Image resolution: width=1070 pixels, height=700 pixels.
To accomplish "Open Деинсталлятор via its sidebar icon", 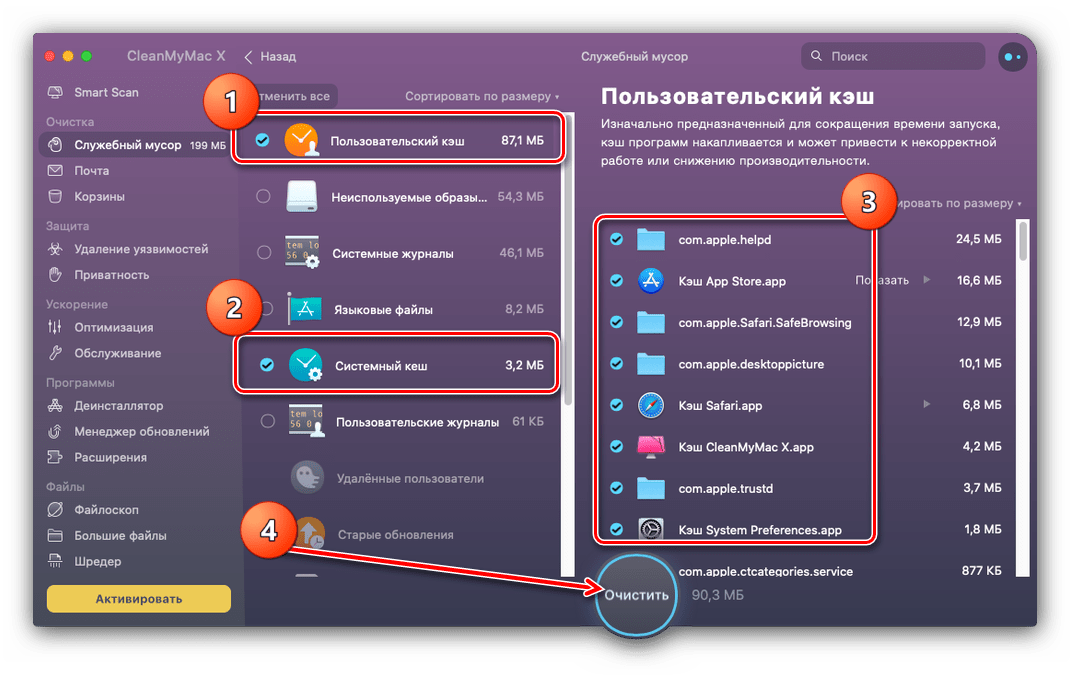I will tap(55, 406).
